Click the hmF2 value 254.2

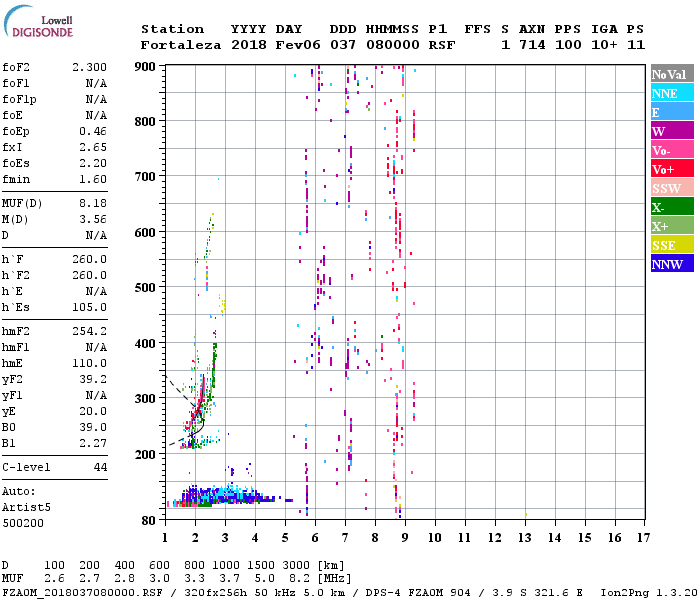[x=89, y=332]
